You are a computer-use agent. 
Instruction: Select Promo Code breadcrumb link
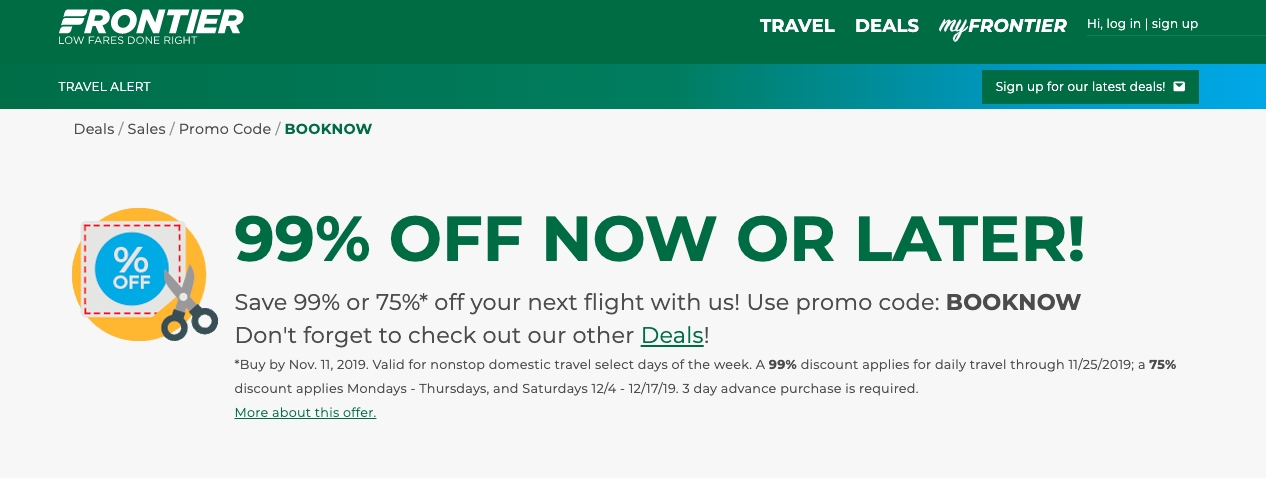pyautogui.click(x=225, y=129)
